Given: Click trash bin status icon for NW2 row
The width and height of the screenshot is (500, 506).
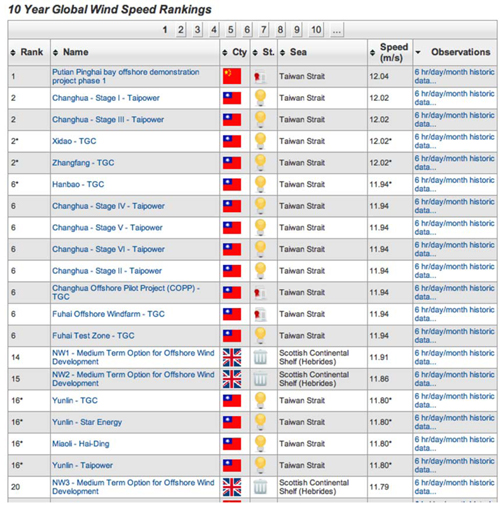Looking at the screenshot, I should [x=260, y=379].
